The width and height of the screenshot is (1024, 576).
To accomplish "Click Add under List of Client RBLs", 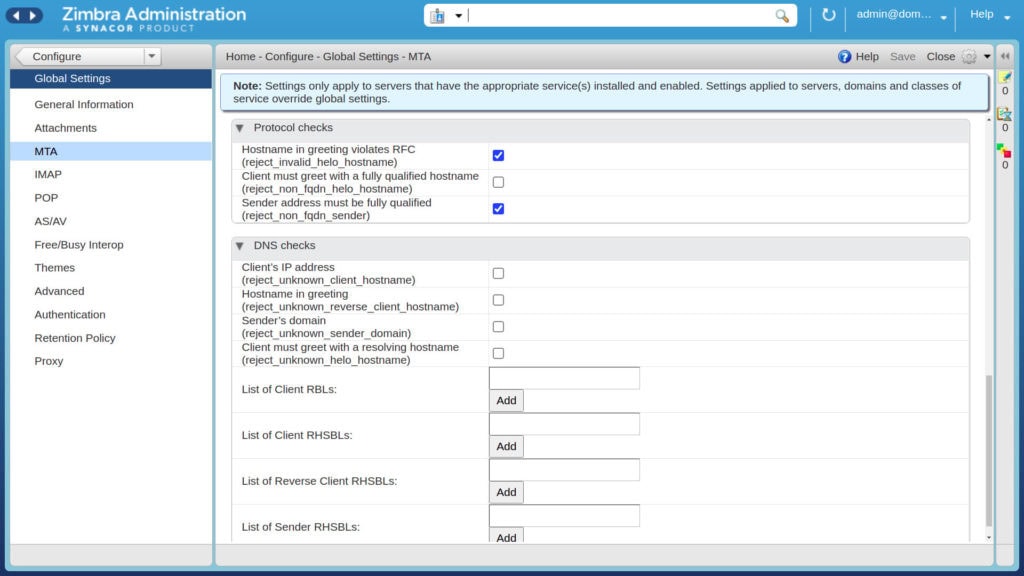I will (x=506, y=400).
